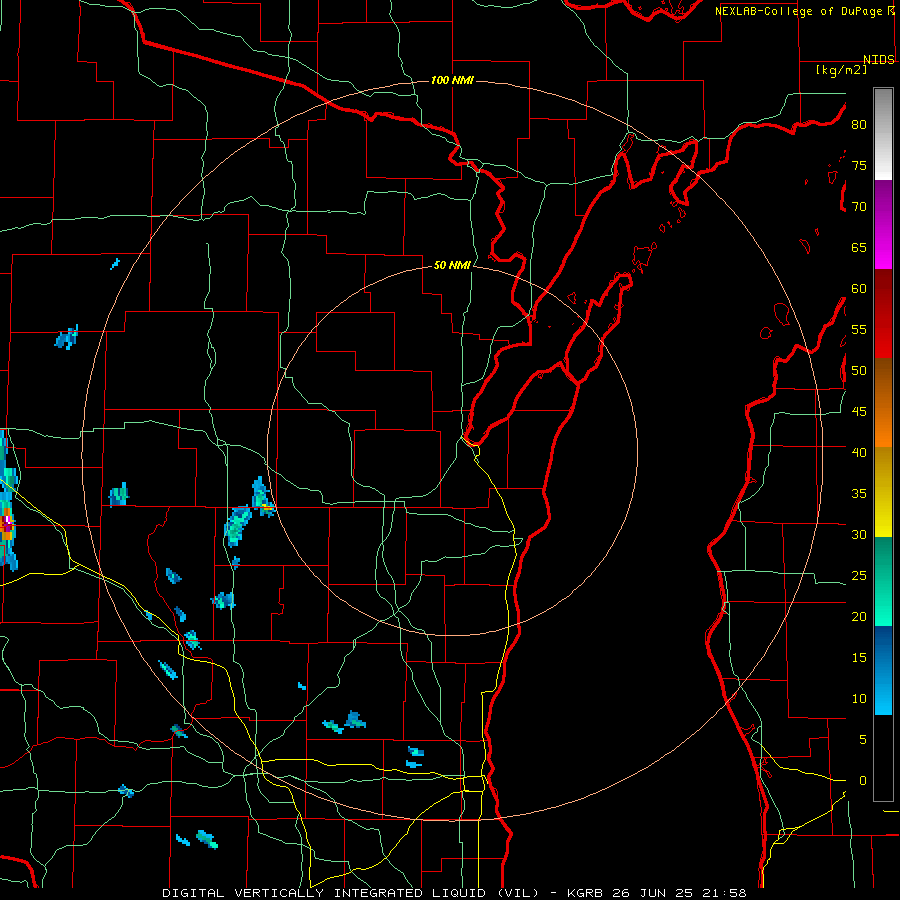Screen dimensions: 900x900
Task: Click the legend value 5
Action: 863,740
